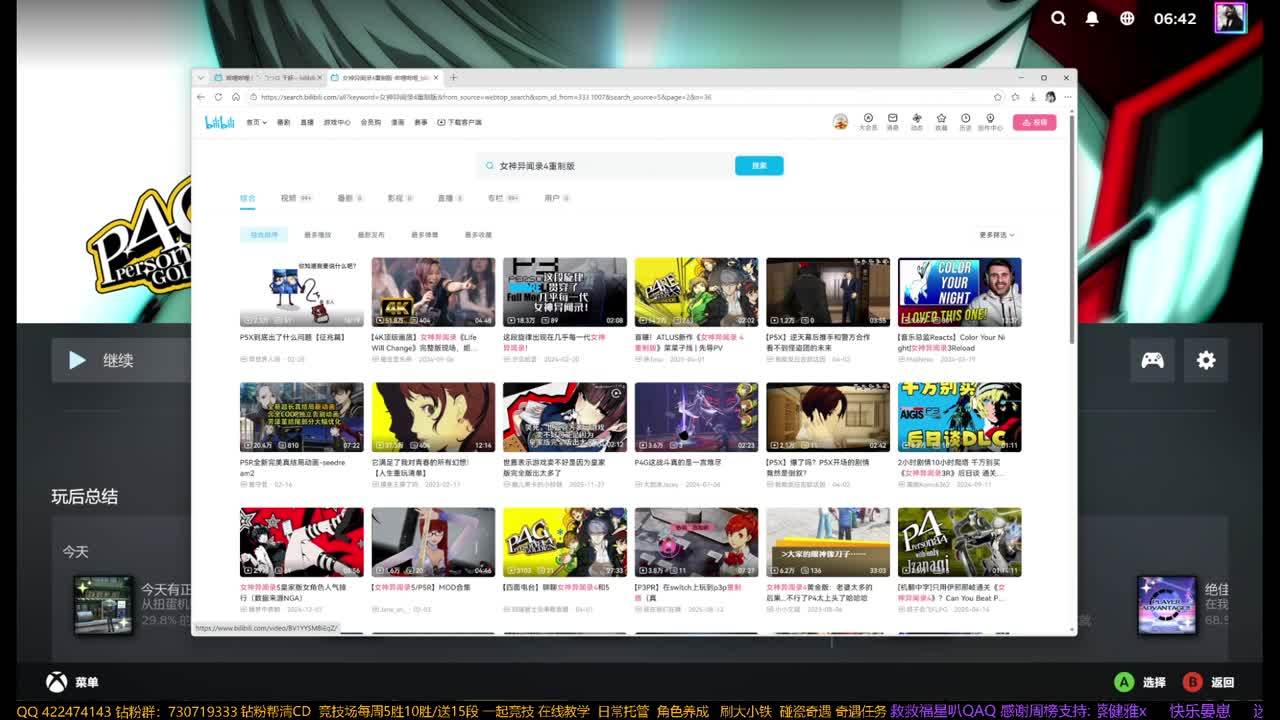Open the Color Your Night video thumbnail
1280x720 pixels.
pyautogui.click(x=959, y=292)
